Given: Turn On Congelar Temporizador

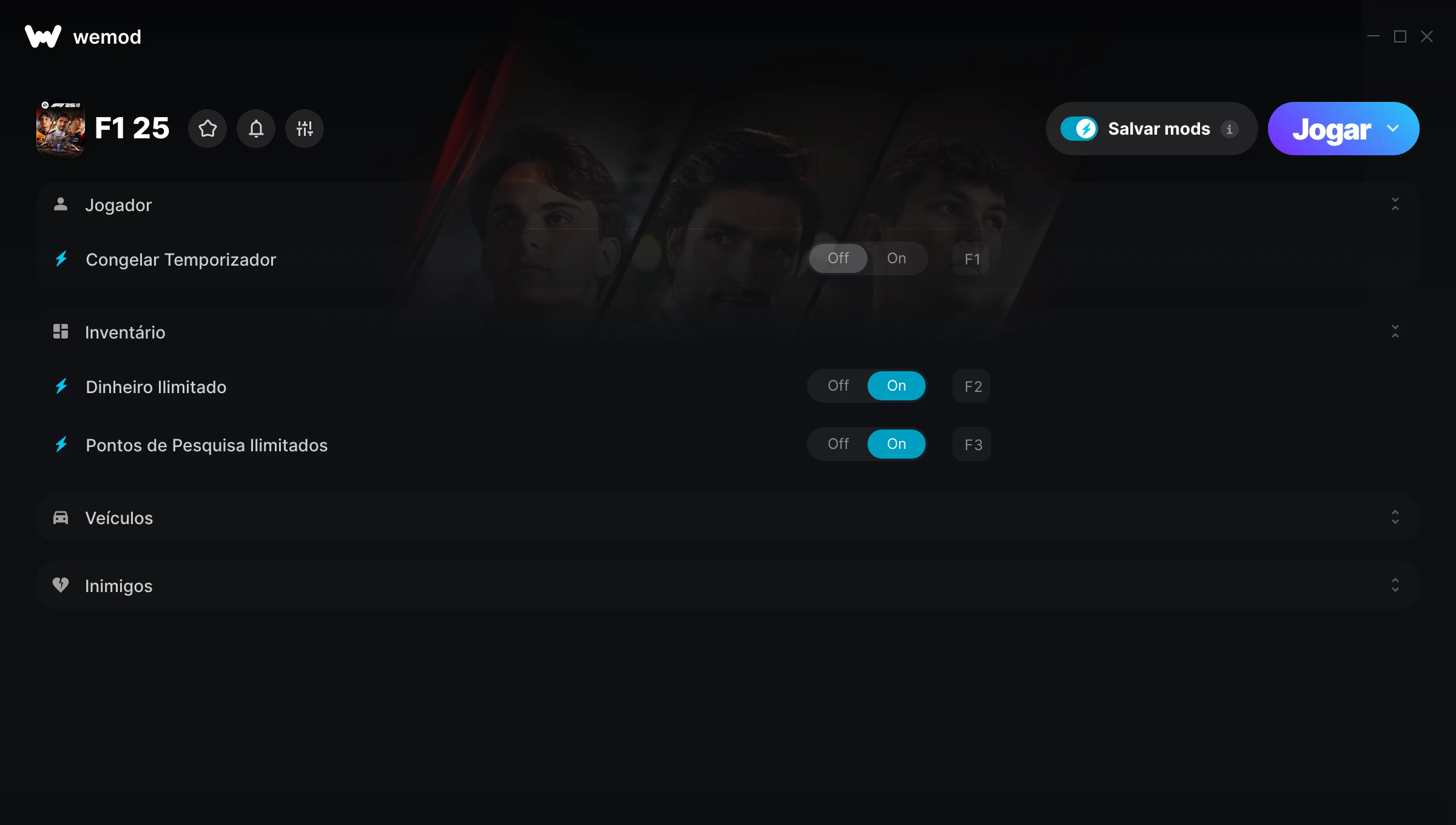Looking at the screenshot, I should tap(897, 258).
